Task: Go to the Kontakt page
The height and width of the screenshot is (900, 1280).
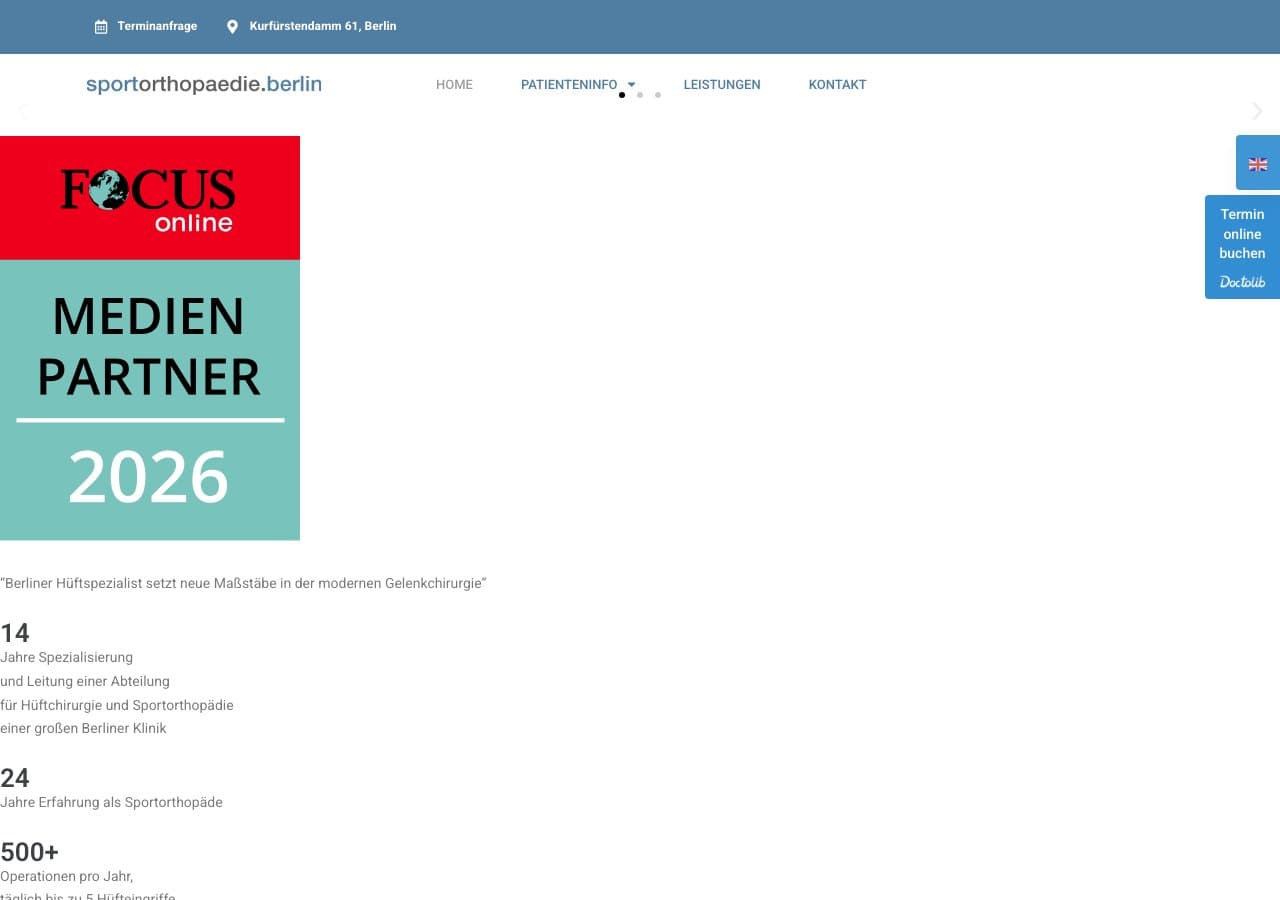Action: [x=837, y=85]
